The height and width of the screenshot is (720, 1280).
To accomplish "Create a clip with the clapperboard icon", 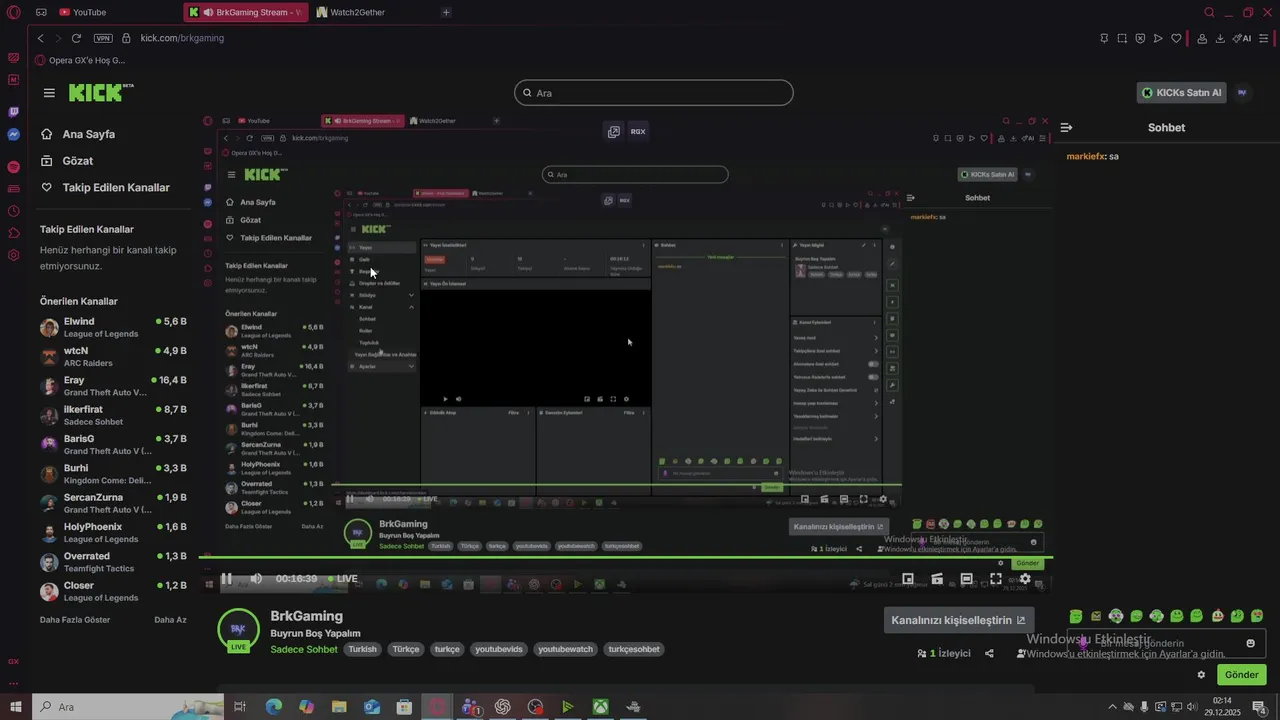I will [x=937, y=579].
